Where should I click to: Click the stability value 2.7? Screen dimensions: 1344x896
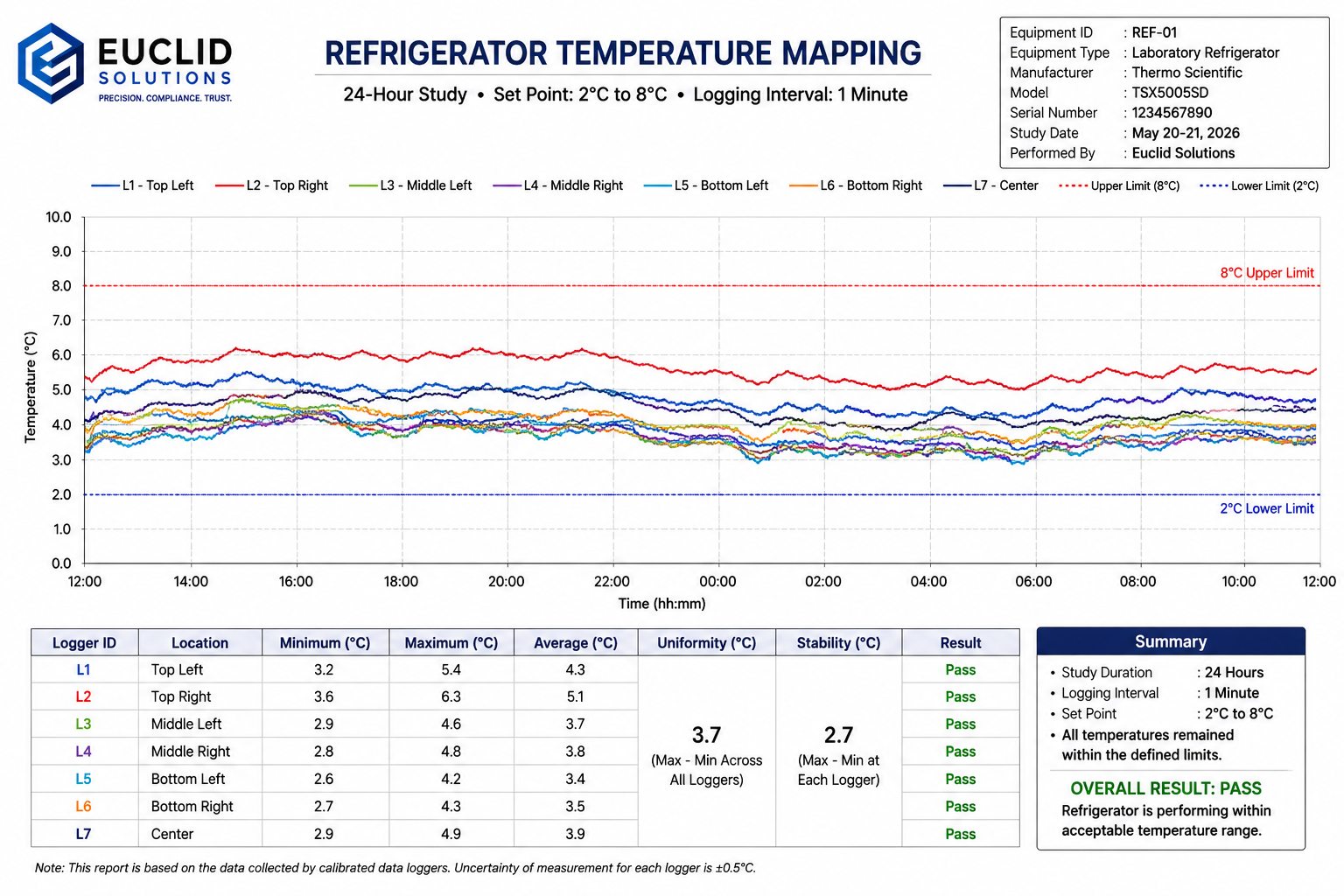coord(838,735)
